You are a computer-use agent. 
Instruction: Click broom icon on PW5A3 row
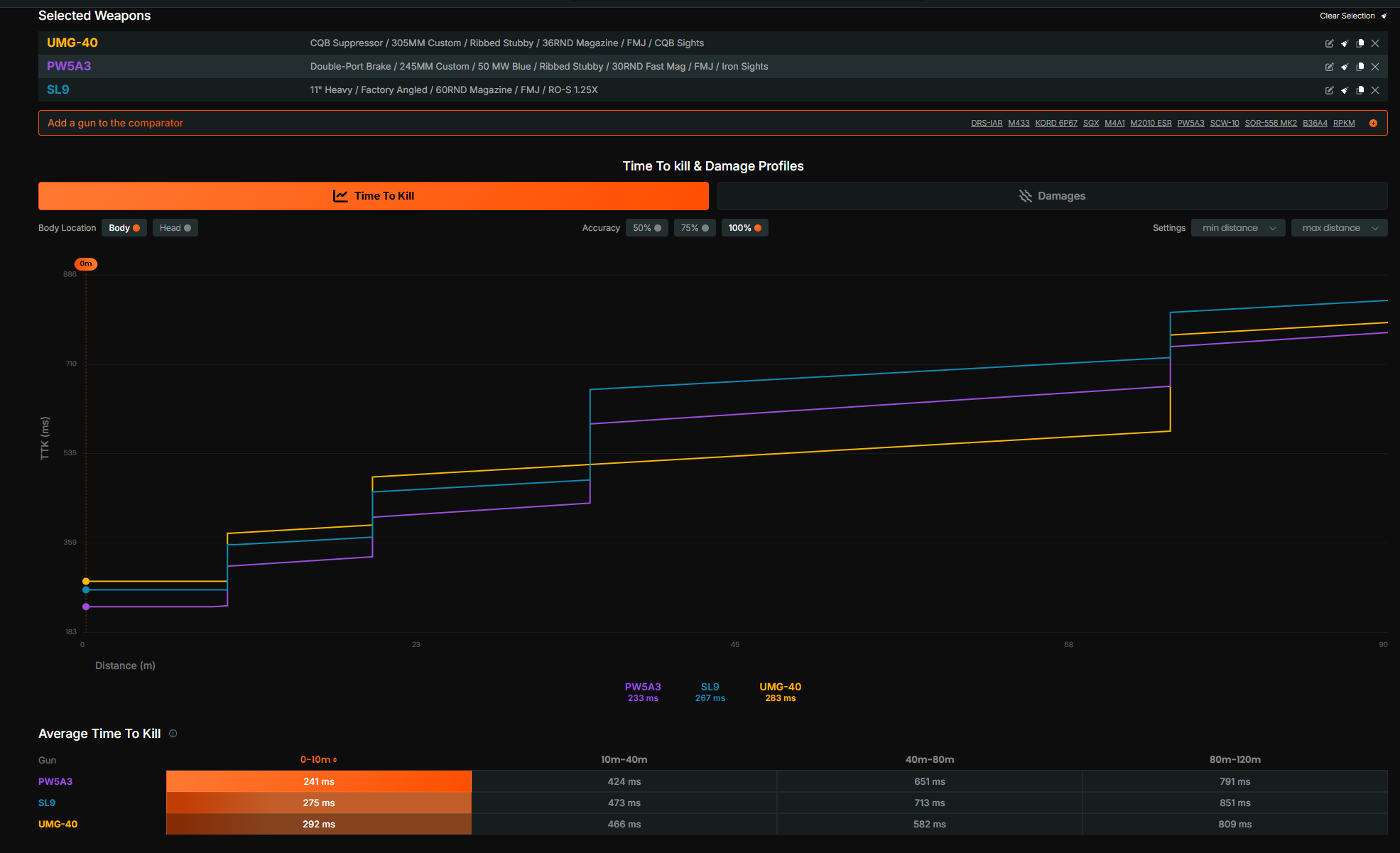point(1345,67)
